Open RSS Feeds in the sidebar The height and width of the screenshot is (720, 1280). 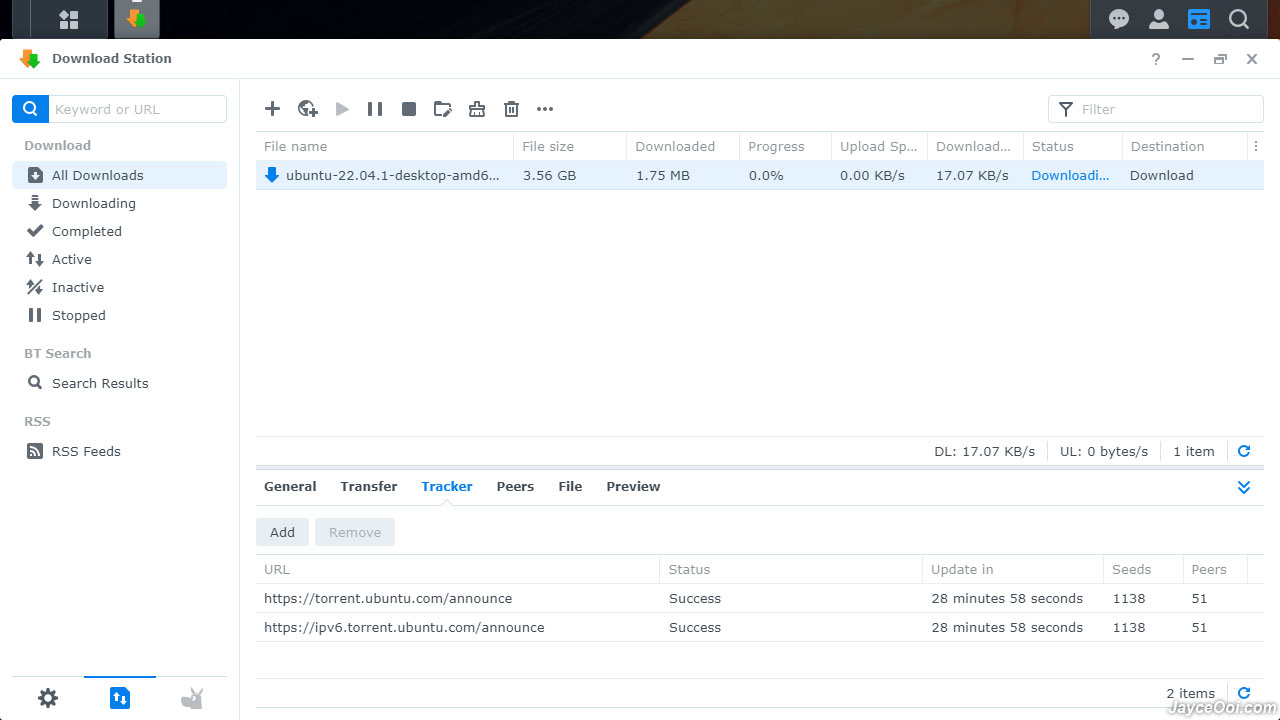click(120, 451)
